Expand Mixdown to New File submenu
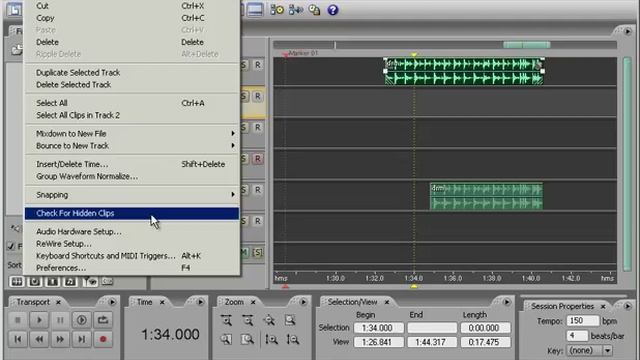The height and width of the screenshot is (360, 640). [x=132, y=133]
